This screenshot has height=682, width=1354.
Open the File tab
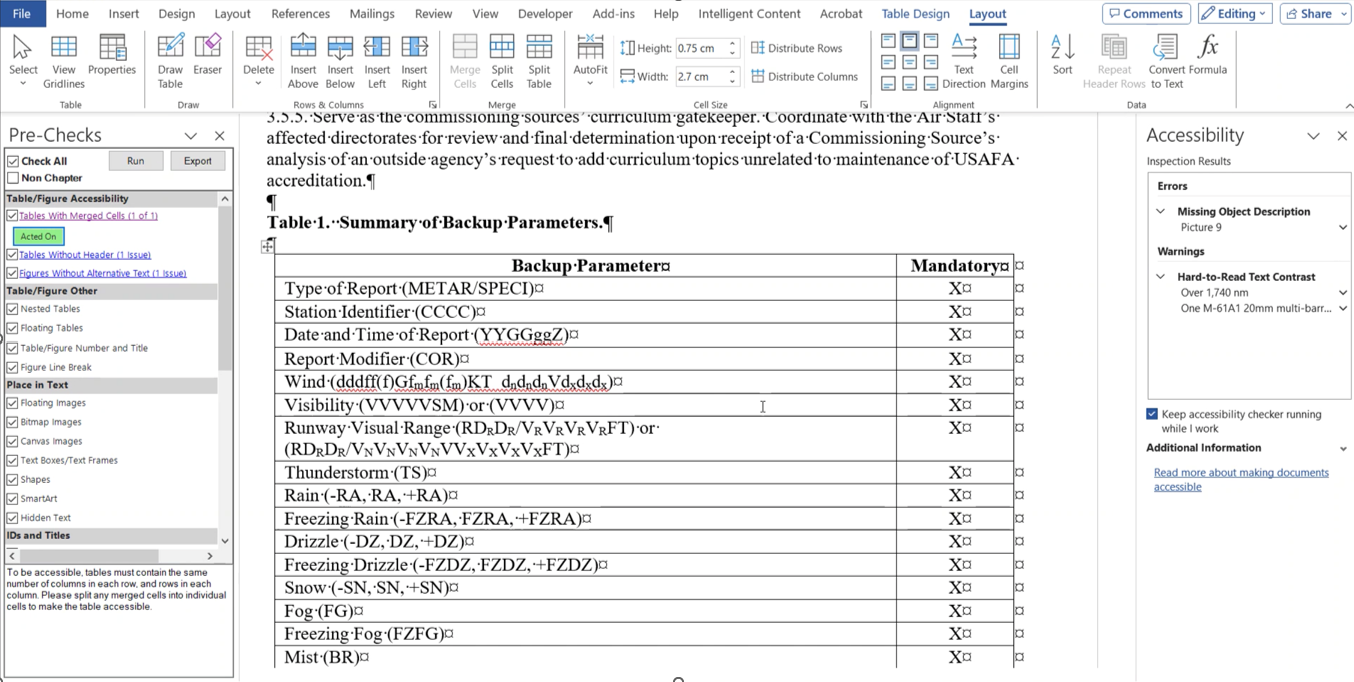tap(21, 14)
